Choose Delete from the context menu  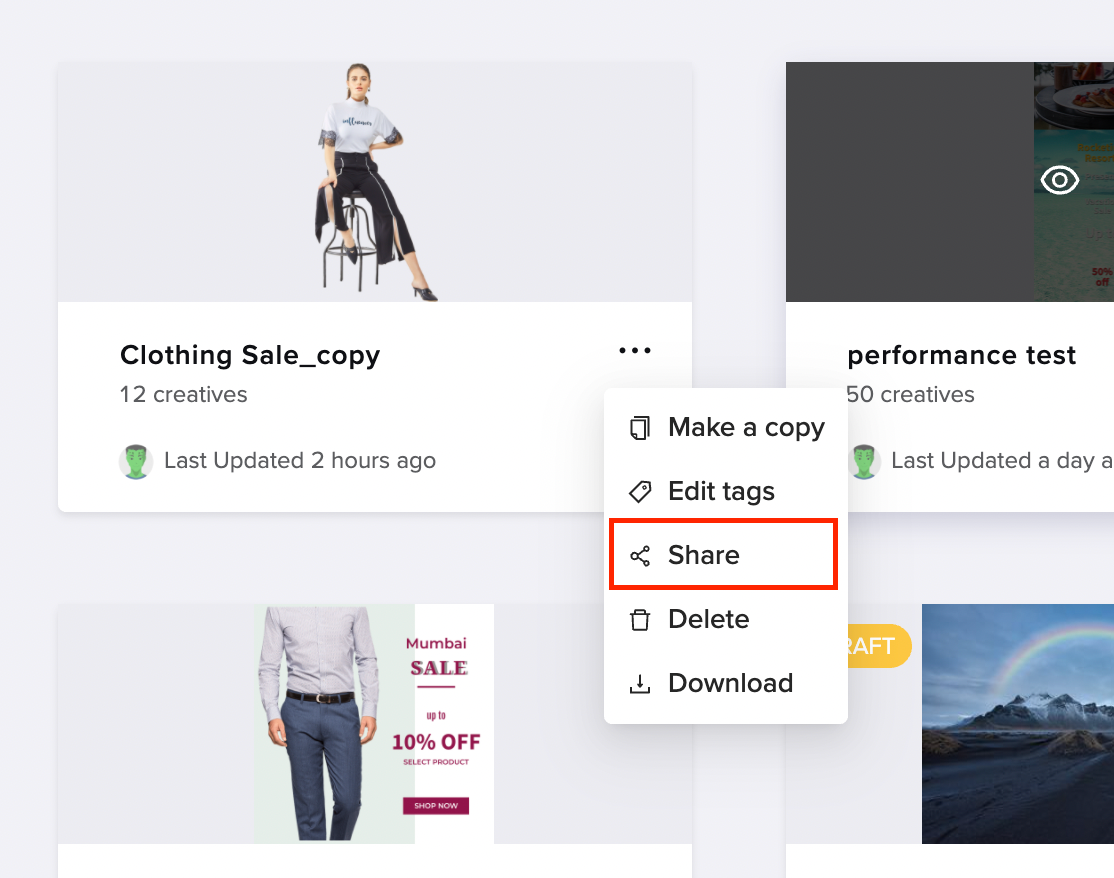point(725,619)
